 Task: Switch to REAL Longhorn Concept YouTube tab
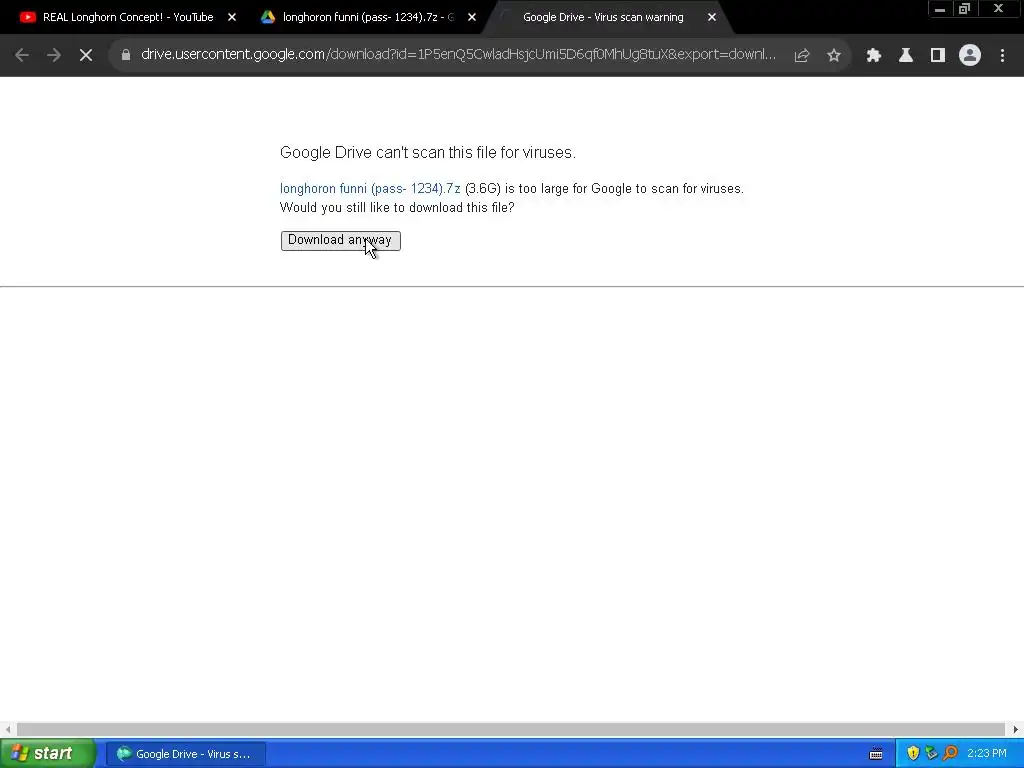coord(128,18)
